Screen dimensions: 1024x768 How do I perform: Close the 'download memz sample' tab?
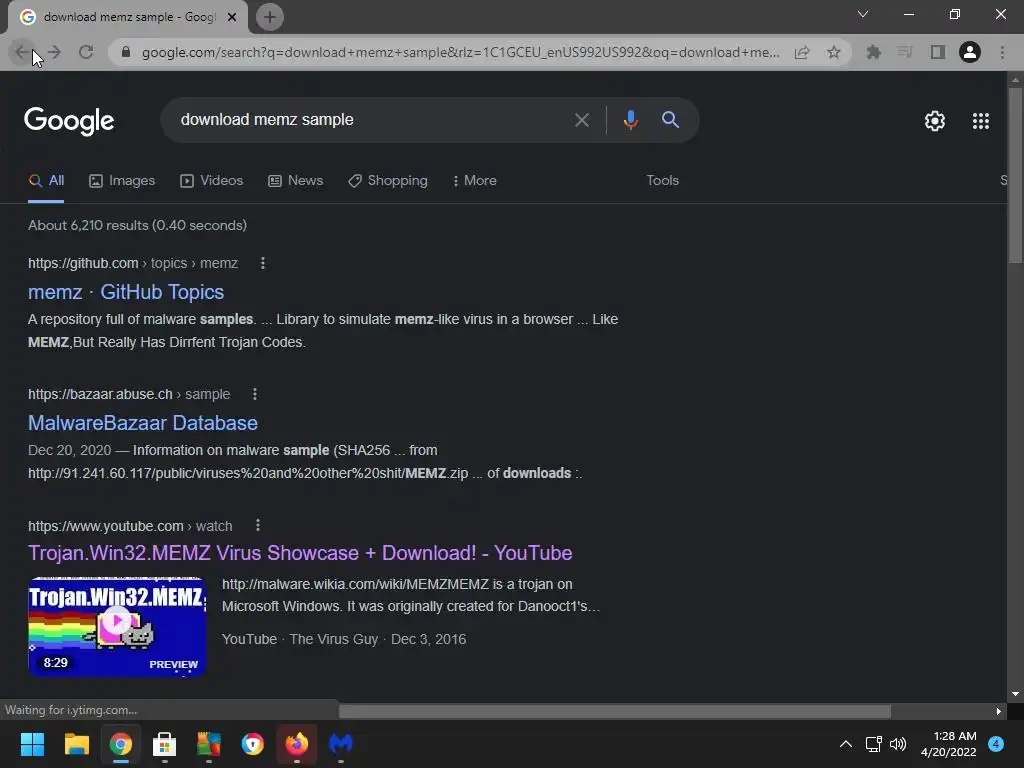pos(232,17)
